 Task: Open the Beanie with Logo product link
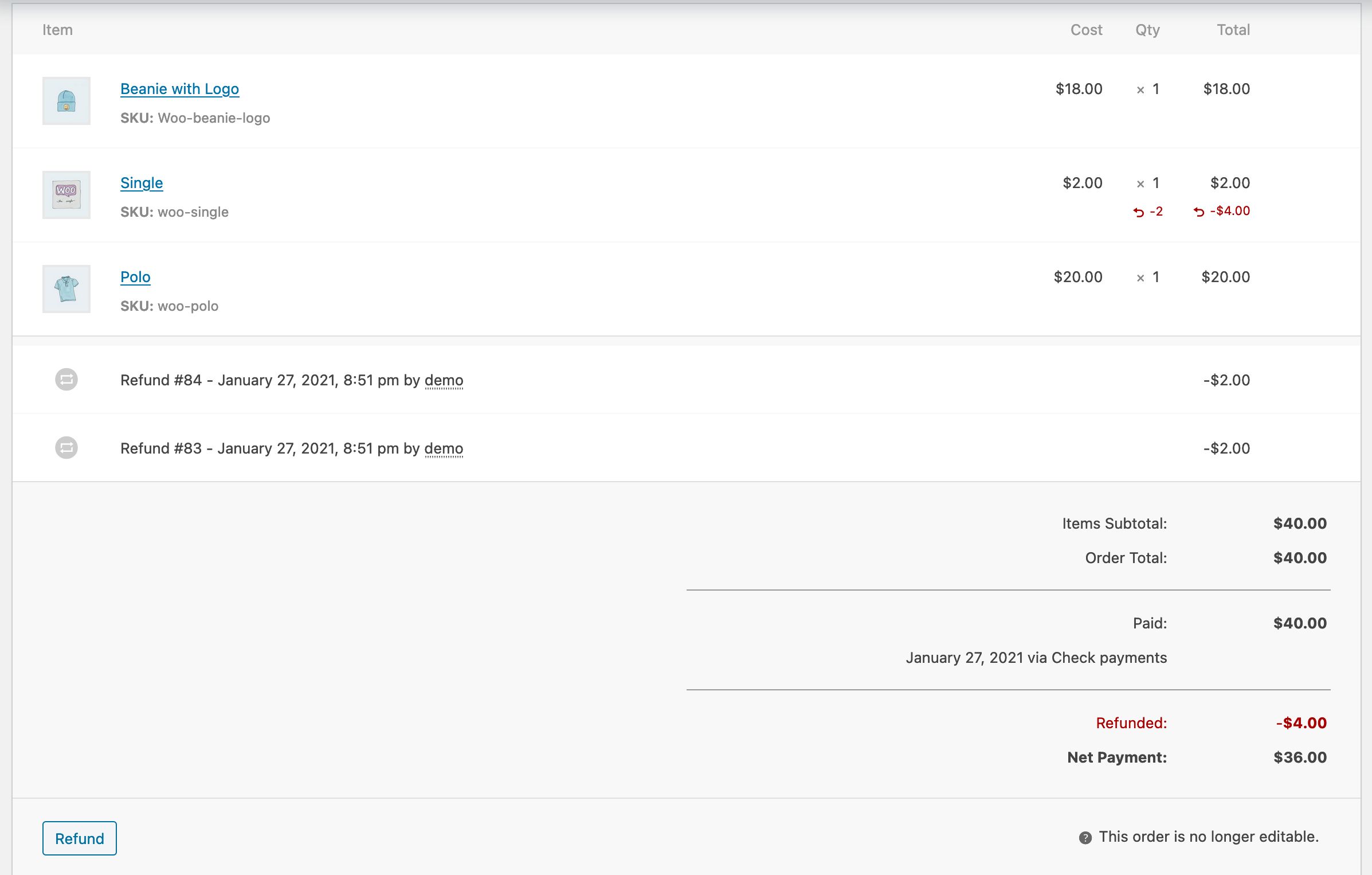(179, 88)
